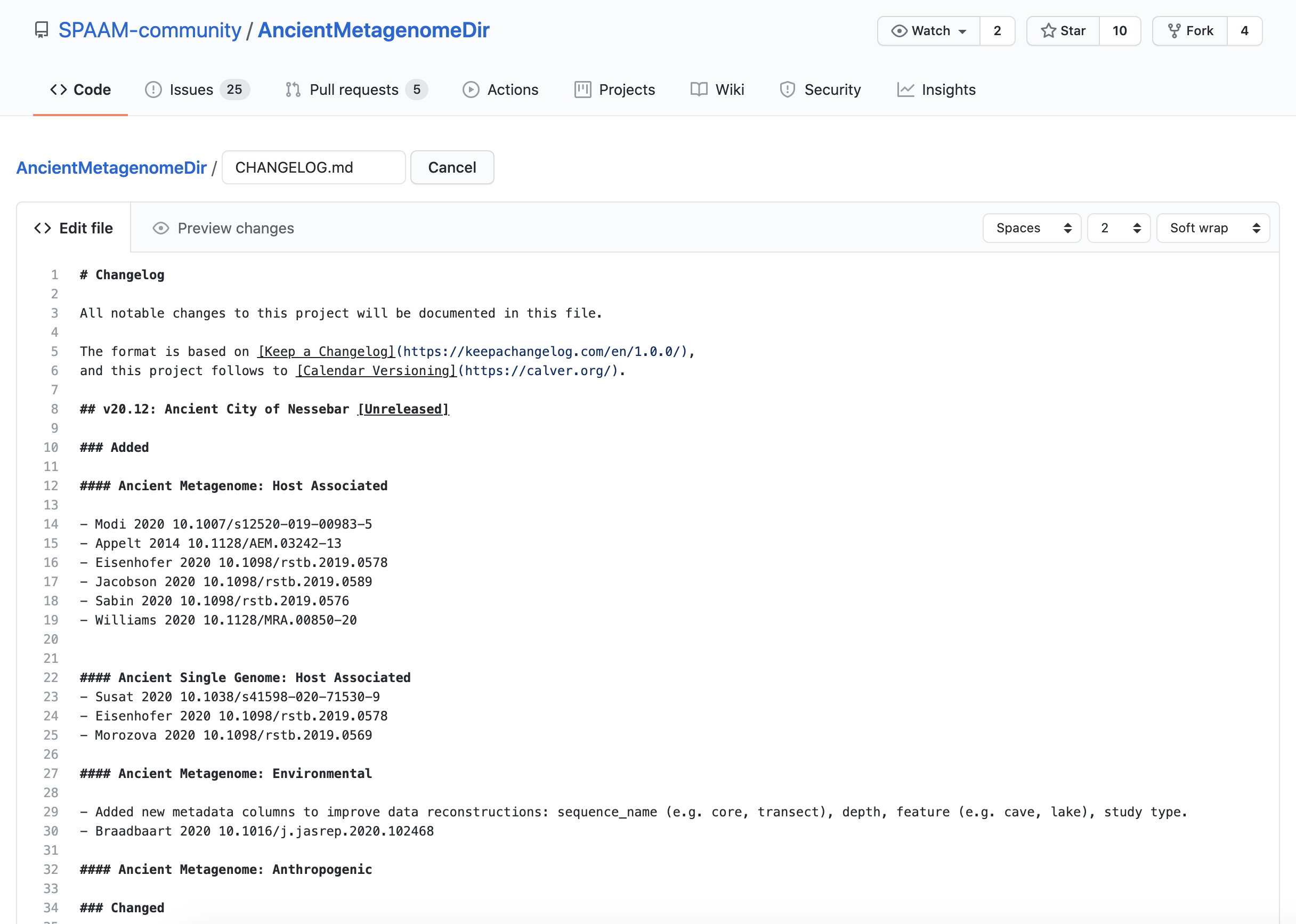
Task: Click the 'Susat 2020' entry line
Action: click(230, 697)
